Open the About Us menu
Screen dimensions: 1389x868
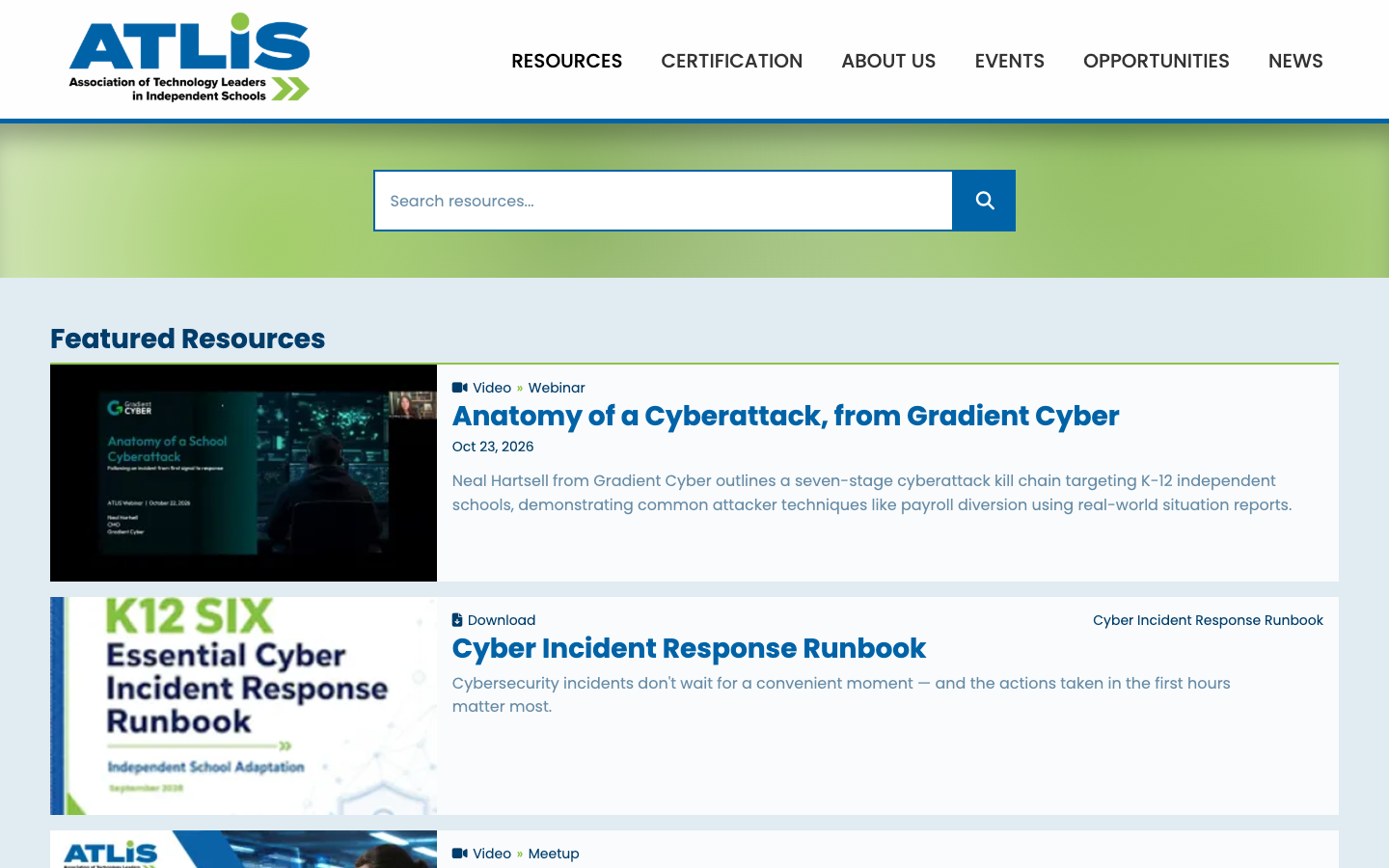pyautogui.click(x=888, y=61)
